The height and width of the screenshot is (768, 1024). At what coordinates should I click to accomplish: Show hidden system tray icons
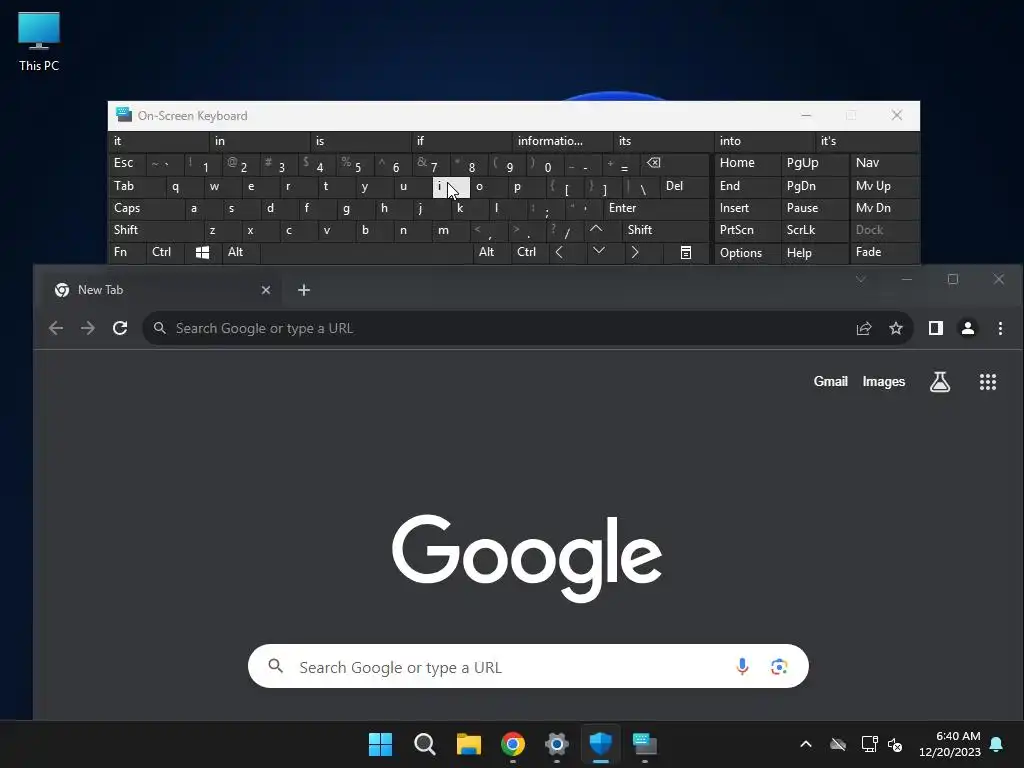(806, 744)
